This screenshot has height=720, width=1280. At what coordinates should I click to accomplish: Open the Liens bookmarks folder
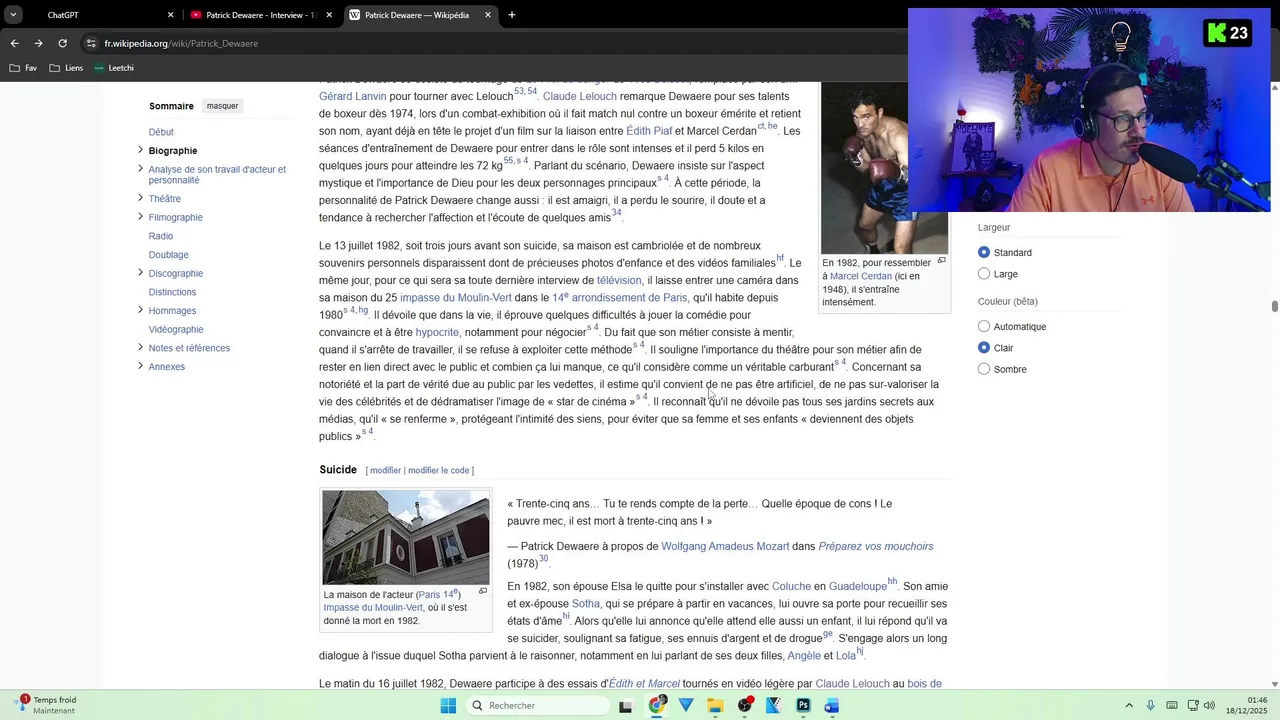click(66, 68)
